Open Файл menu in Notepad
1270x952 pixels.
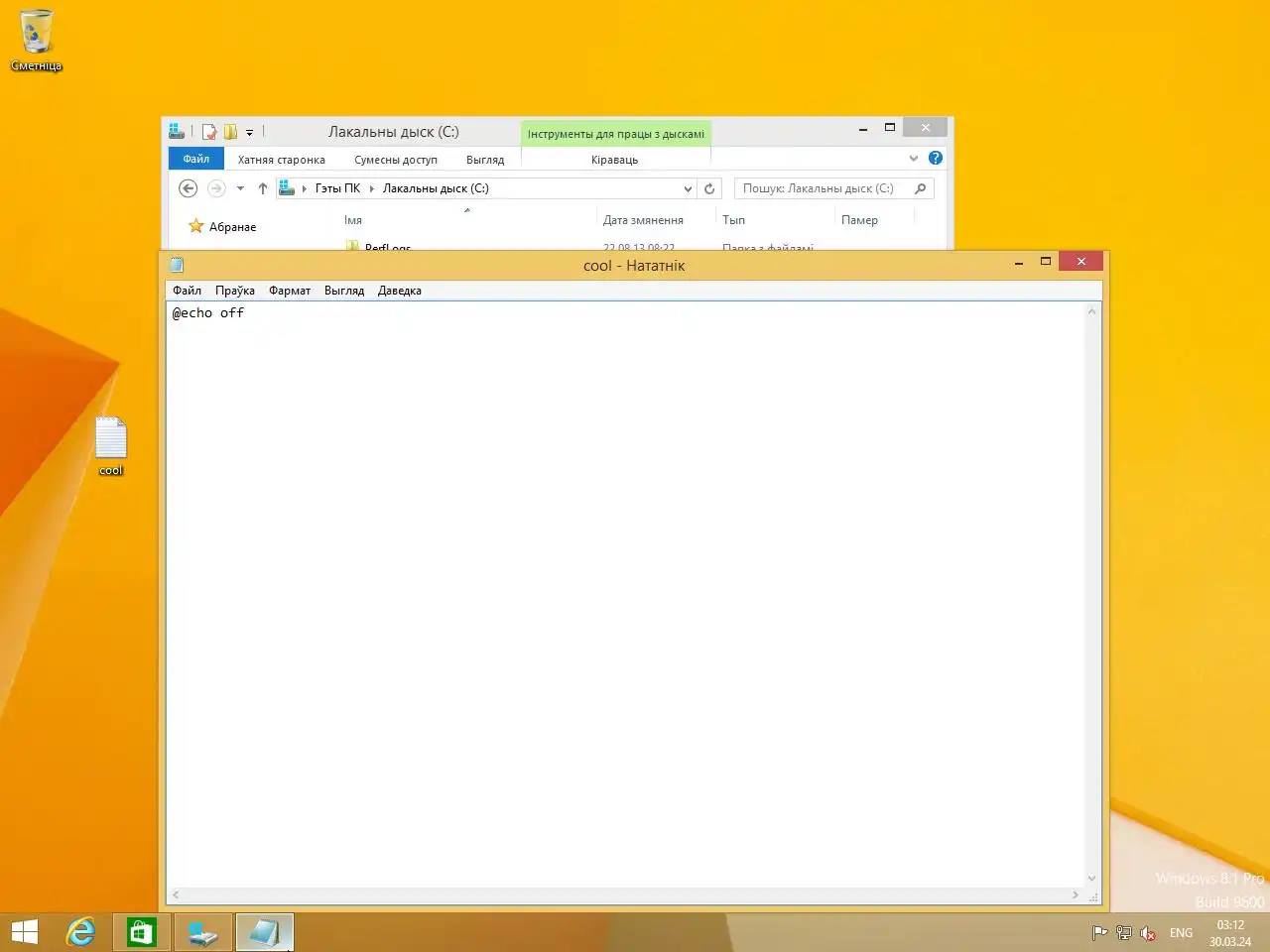coord(187,291)
